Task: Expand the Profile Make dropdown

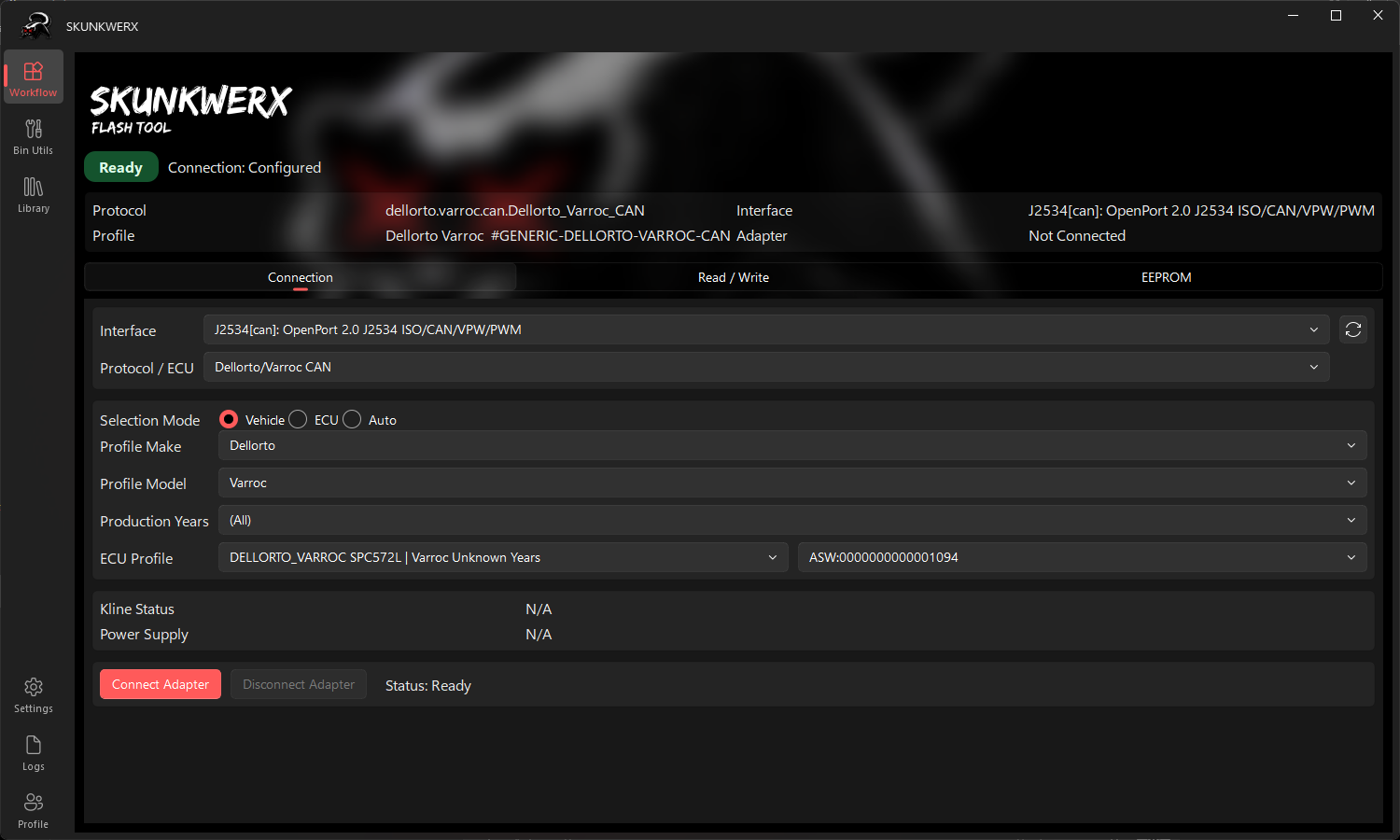Action: click(x=792, y=445)
